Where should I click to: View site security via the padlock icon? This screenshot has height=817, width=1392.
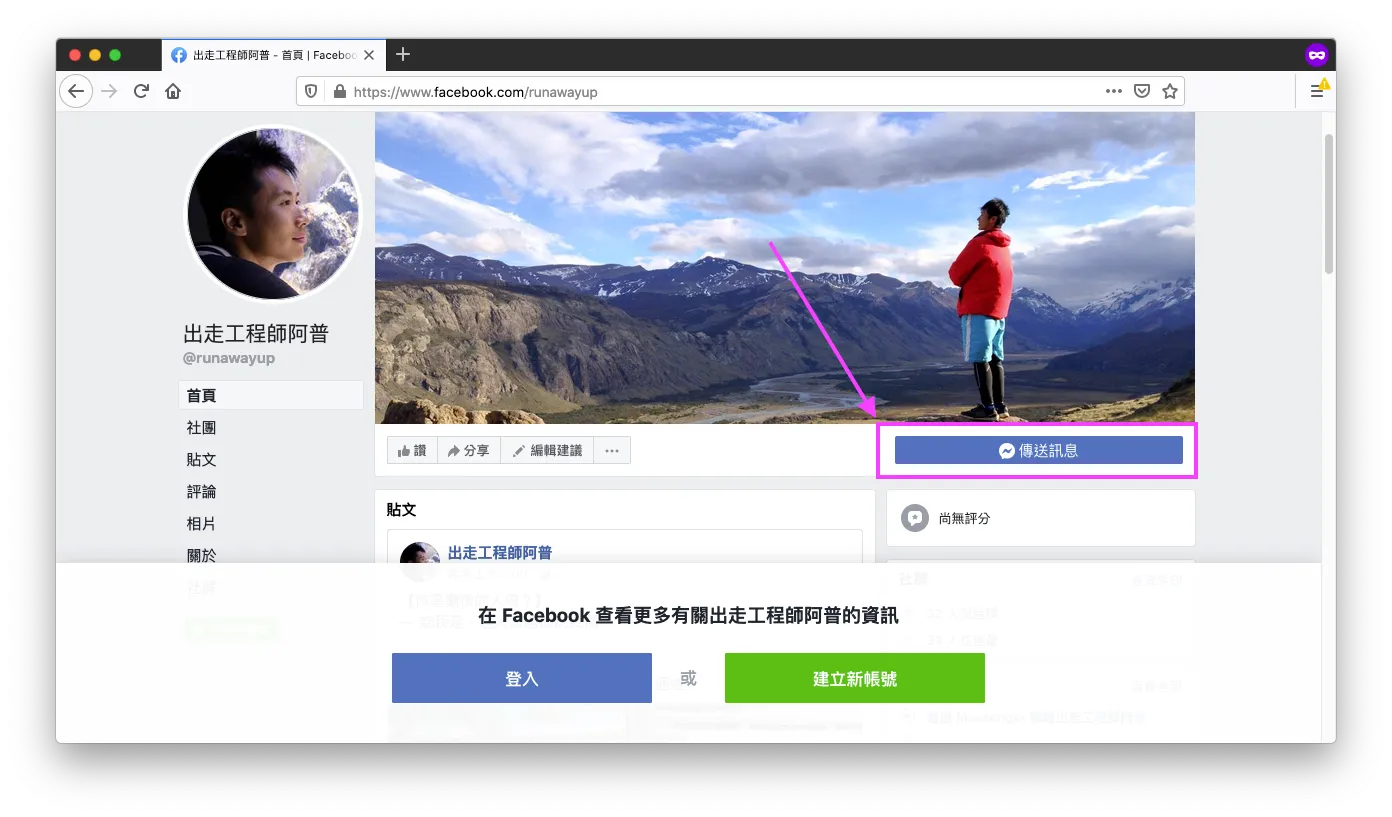point(339,92)
